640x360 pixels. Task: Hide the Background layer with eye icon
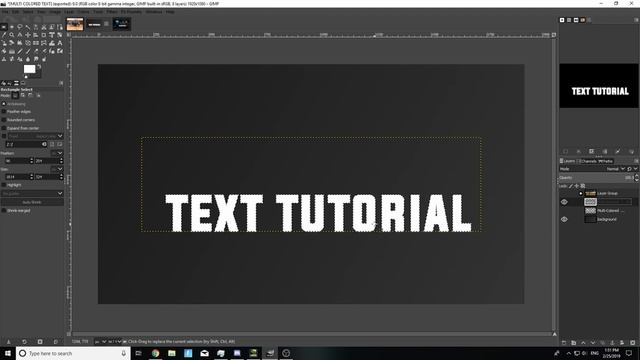[564, 219]
